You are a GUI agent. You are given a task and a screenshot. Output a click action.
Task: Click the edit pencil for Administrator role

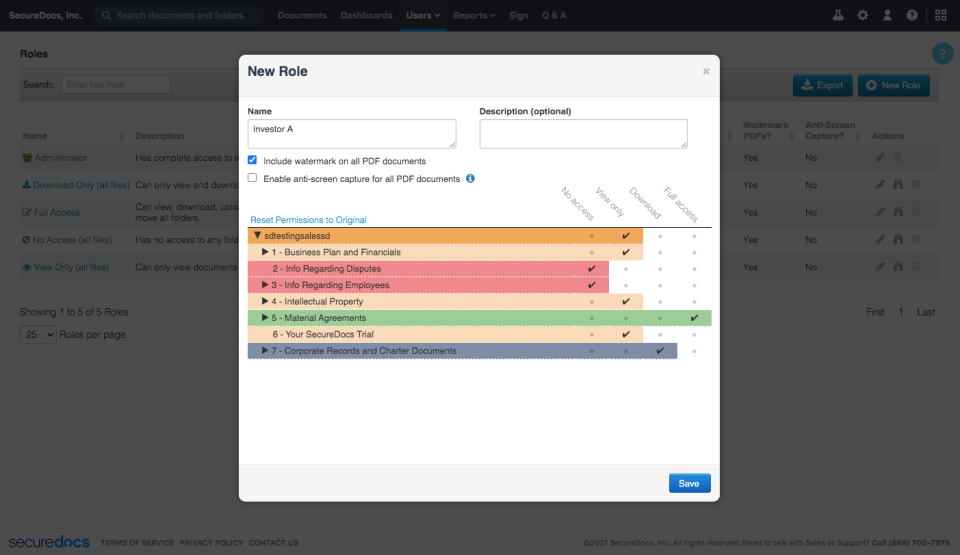pos(880,157)
